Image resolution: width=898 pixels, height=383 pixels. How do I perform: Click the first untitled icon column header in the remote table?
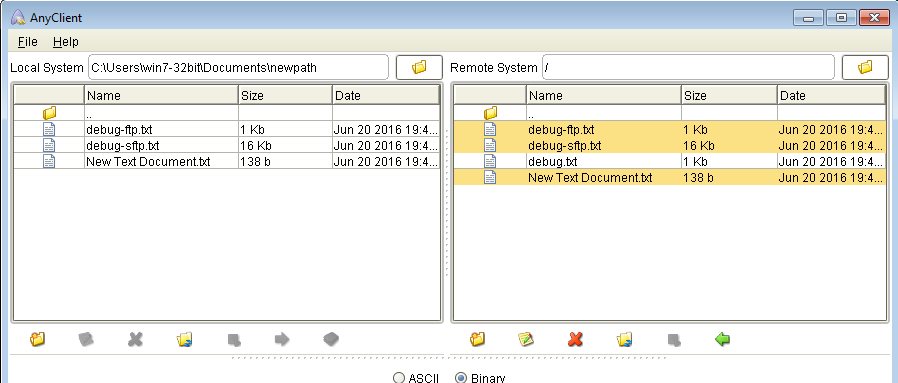tap(490, 96)
